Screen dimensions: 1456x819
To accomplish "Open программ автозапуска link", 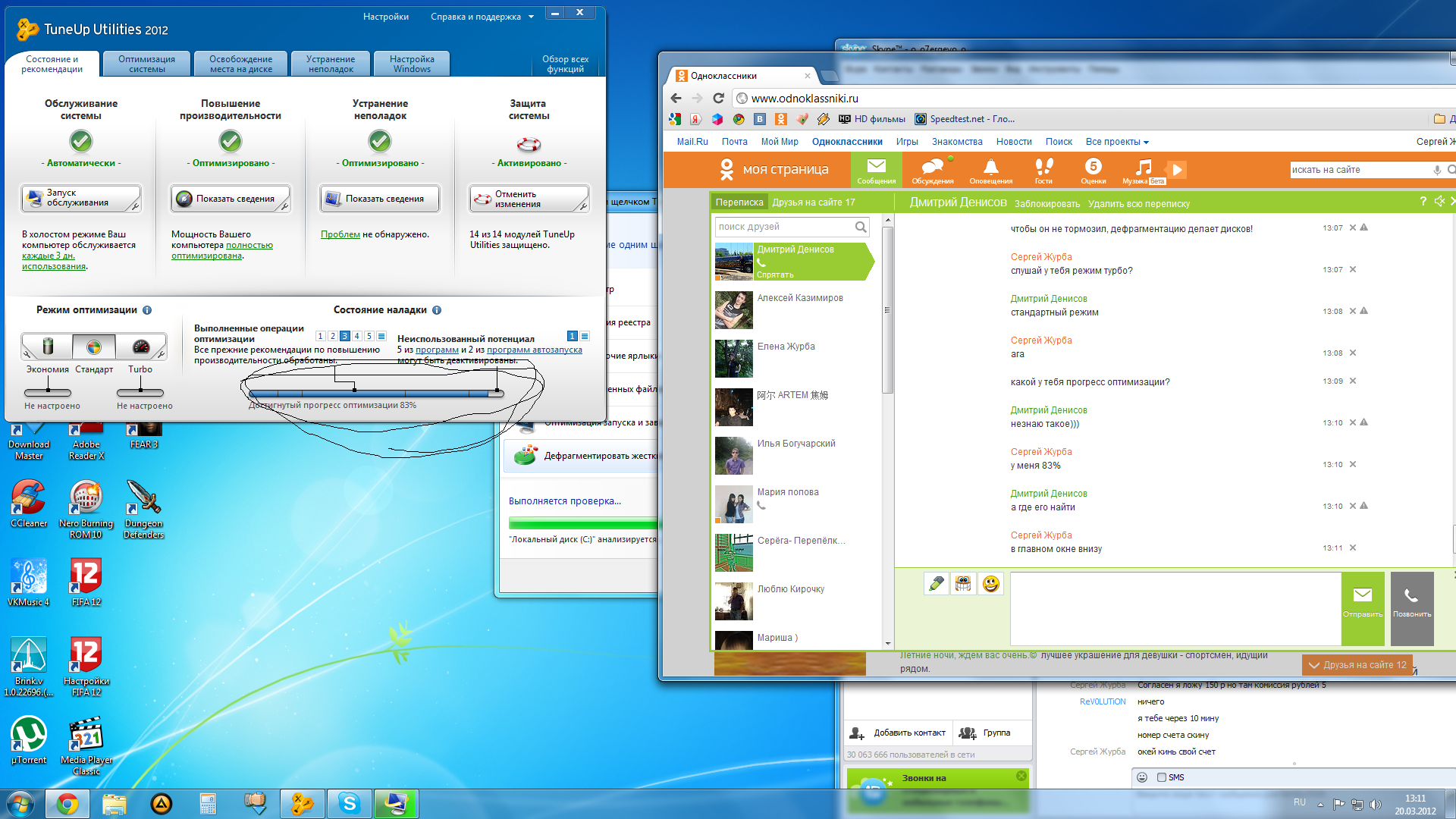I will point(535,350).
